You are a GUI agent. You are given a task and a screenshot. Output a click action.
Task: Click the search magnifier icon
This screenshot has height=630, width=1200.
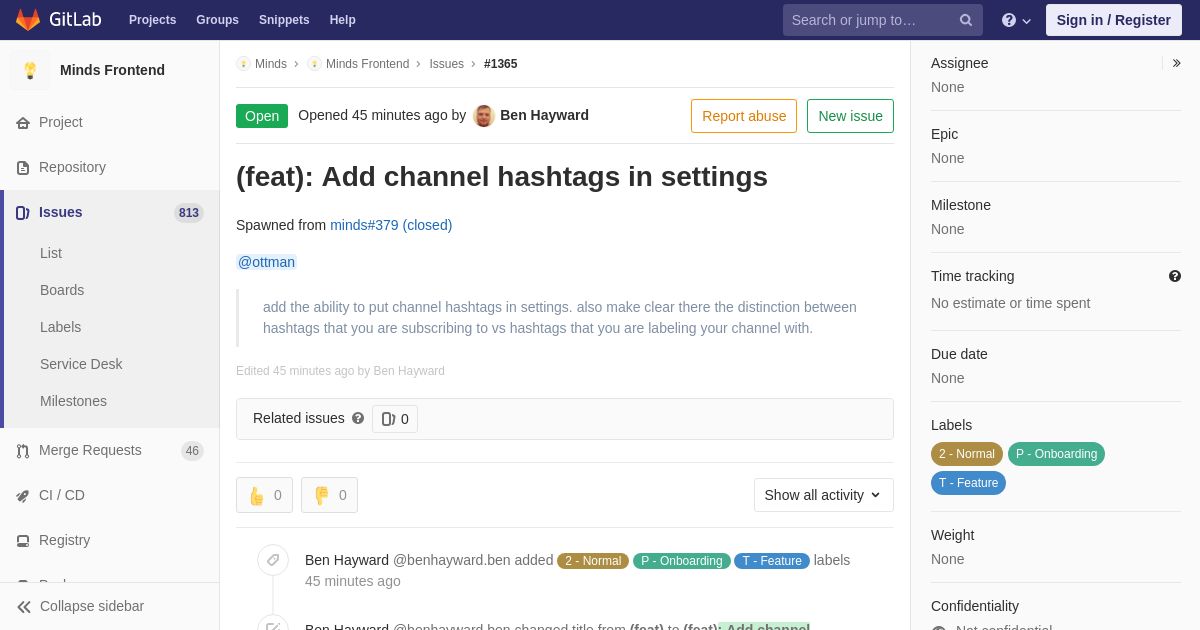966,20
